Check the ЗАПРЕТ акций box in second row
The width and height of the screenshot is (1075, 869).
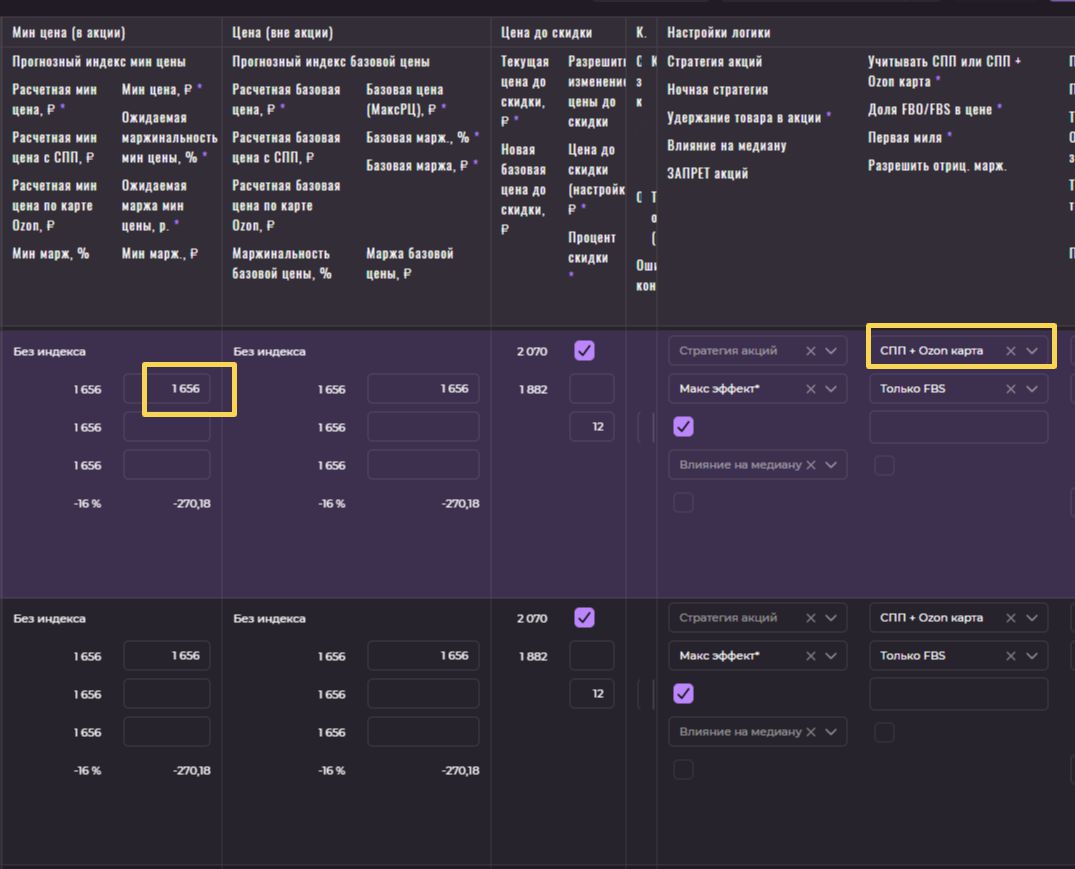tap(684, 770)
